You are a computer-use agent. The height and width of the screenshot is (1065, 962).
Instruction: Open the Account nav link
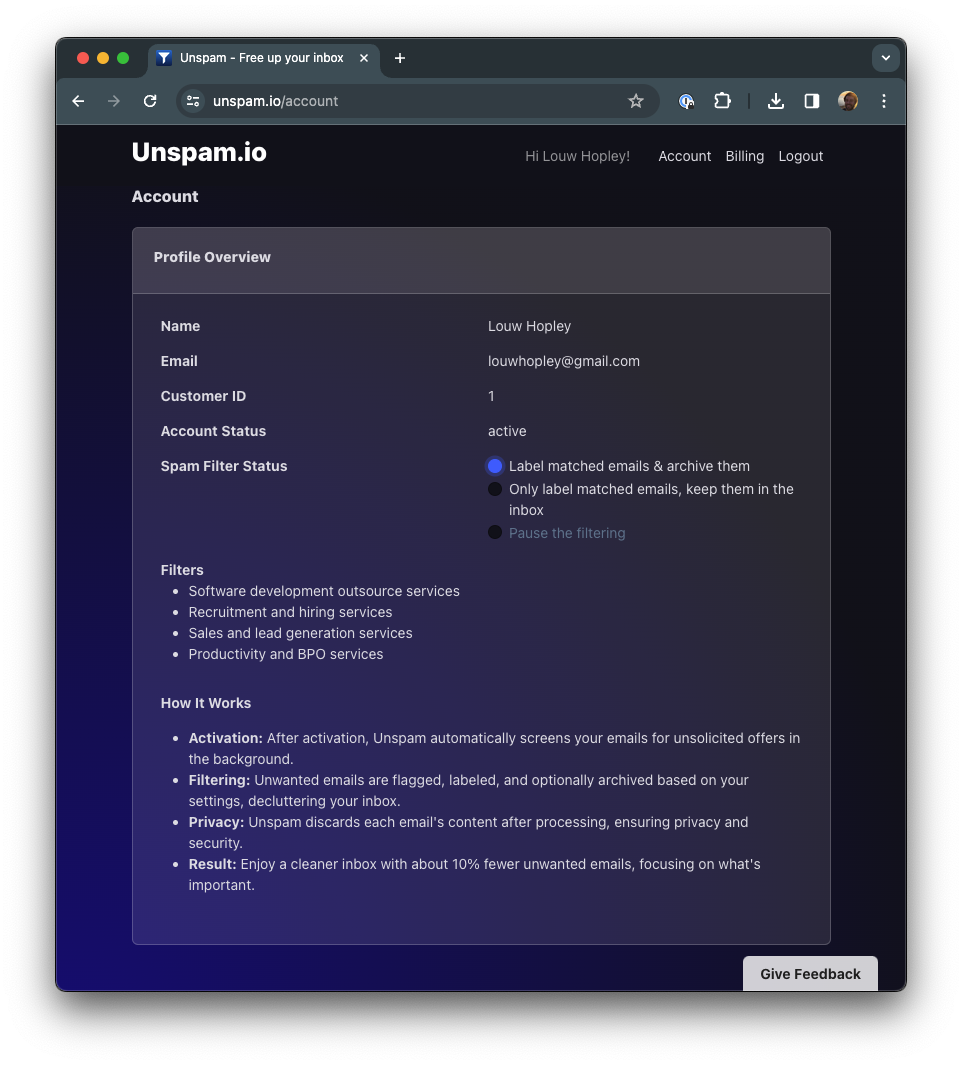pyautogui.click(x=684, y=156)
